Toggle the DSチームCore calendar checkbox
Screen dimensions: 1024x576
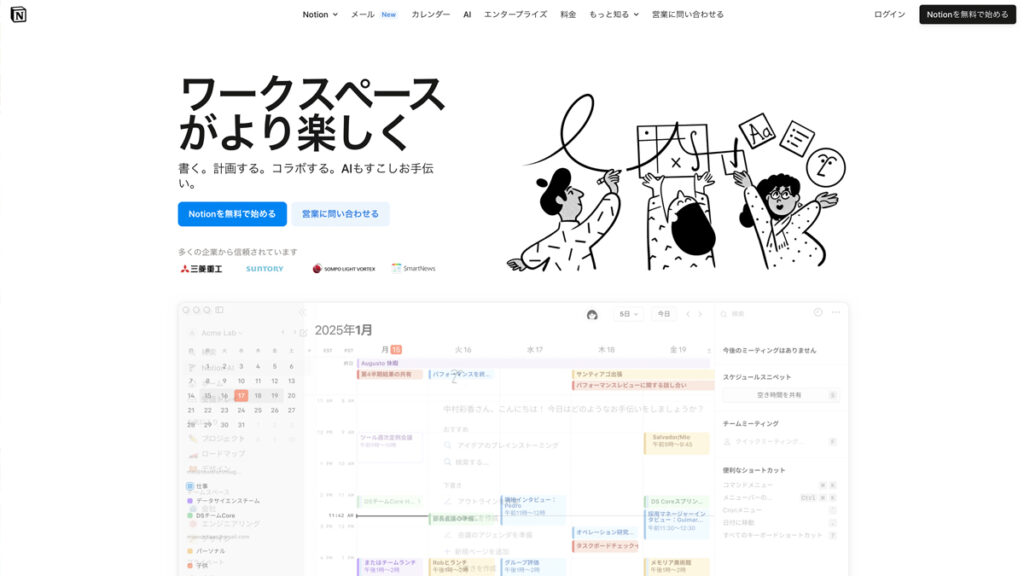pos(190,515)
